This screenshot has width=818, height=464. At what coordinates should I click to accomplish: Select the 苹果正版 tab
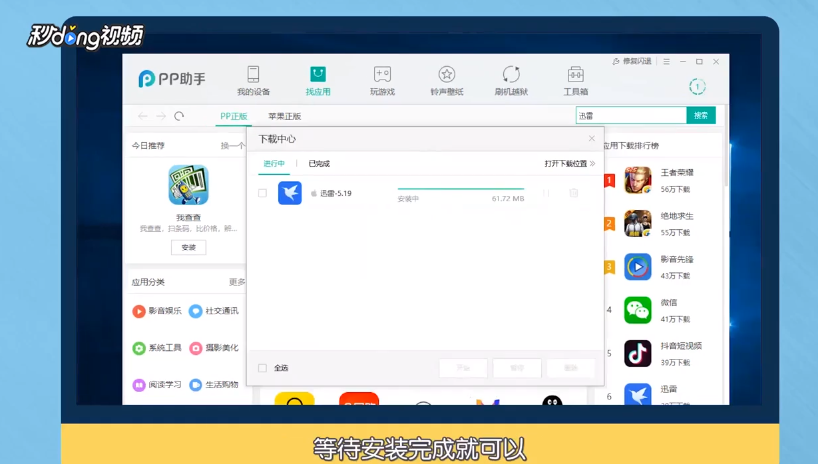[x=284, y=116]
